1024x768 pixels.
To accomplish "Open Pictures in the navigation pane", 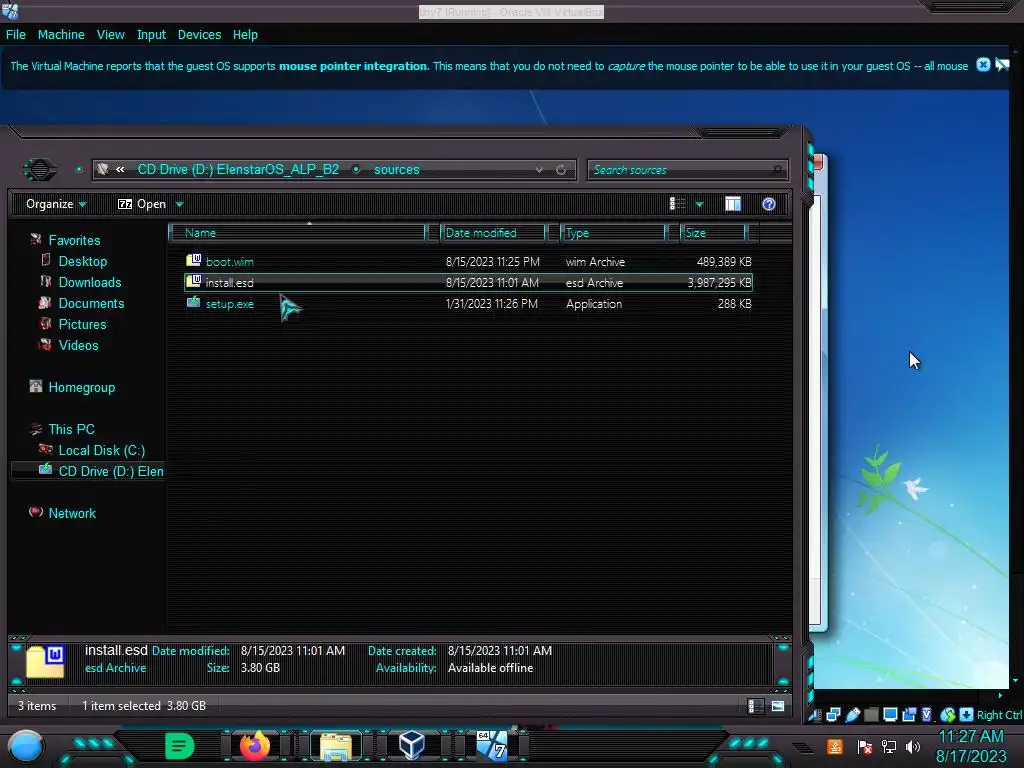I will [x=82, y=324].
